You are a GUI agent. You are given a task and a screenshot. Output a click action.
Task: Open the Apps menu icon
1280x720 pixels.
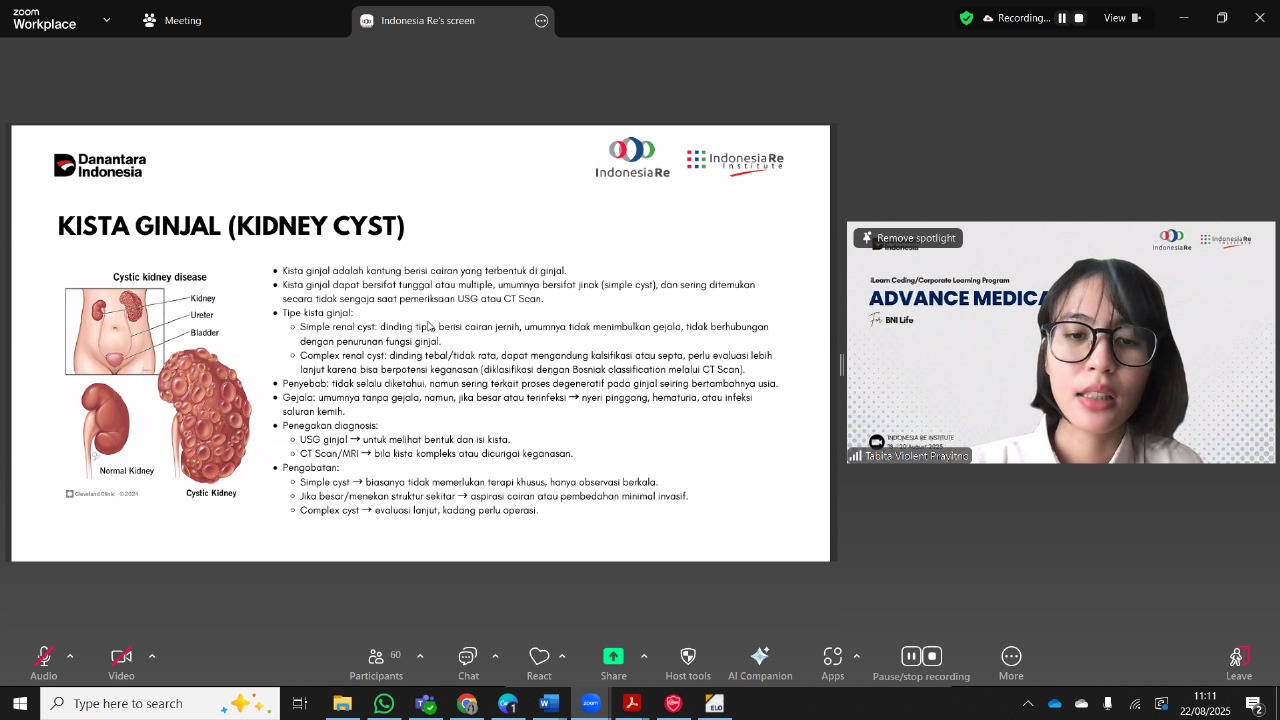tap(832, 658)
